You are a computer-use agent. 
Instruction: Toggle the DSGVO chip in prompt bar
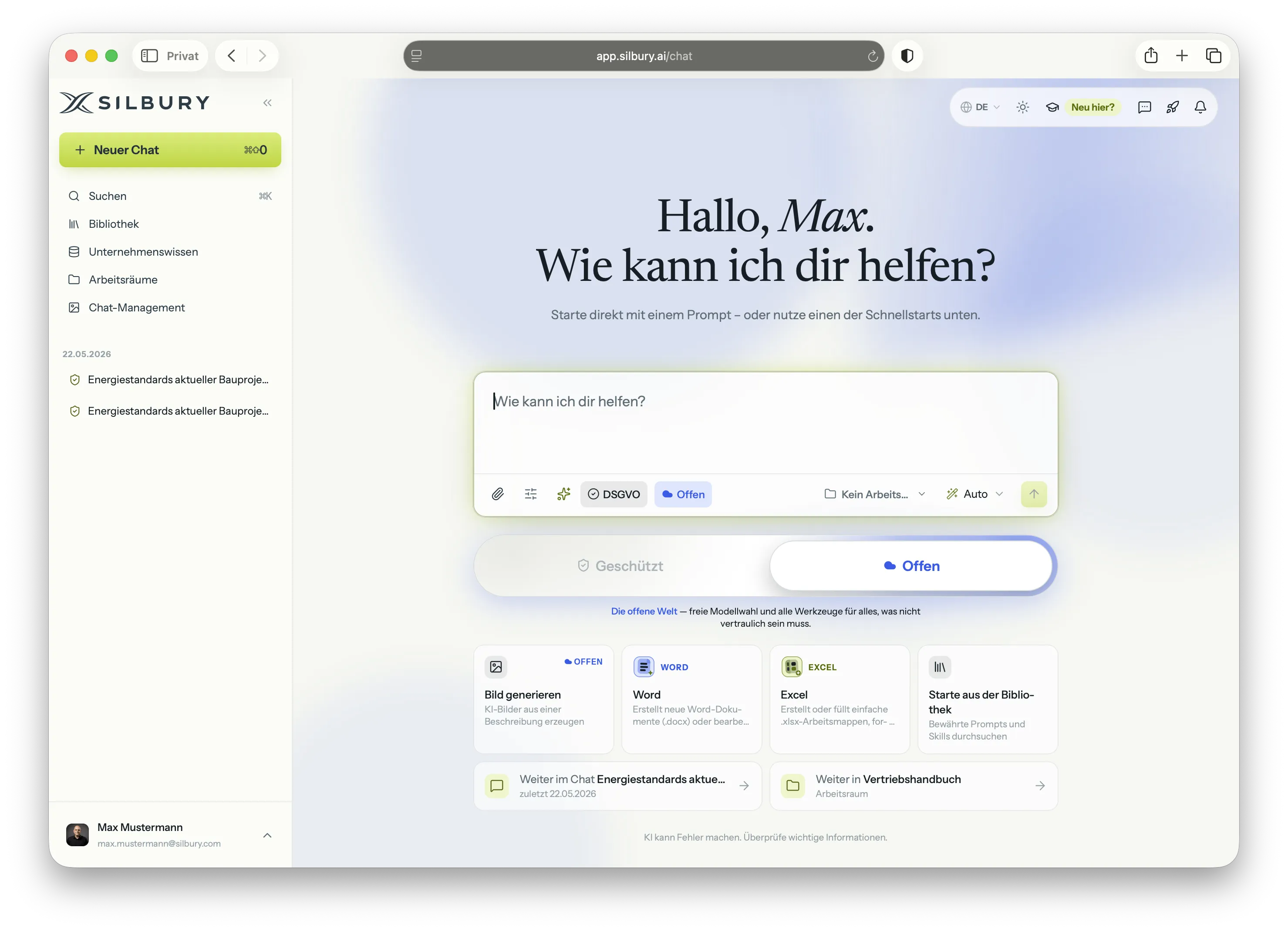tap(614, 494)
